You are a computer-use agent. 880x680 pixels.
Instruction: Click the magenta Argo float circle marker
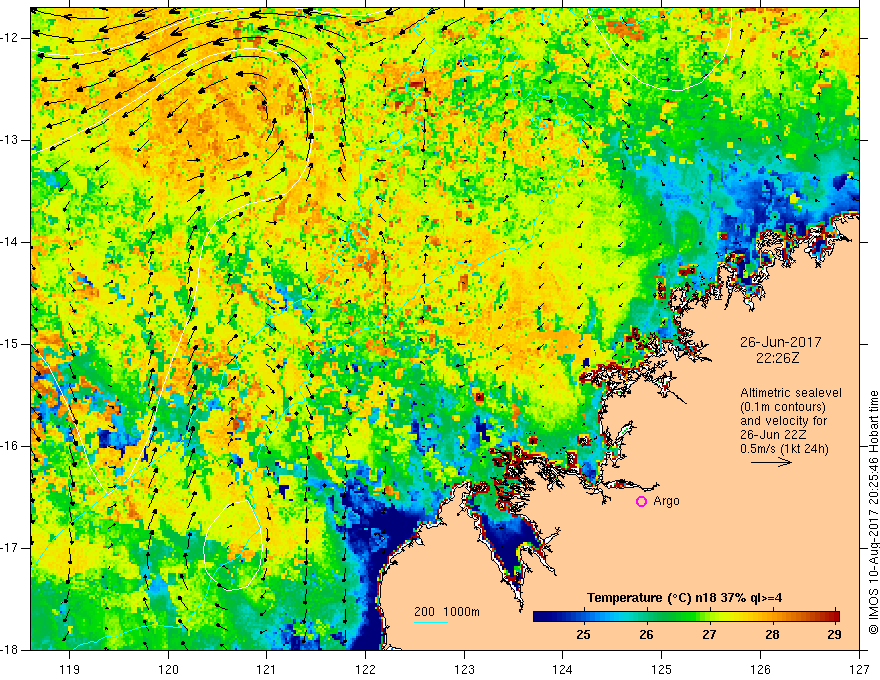(x=641, y=502)
